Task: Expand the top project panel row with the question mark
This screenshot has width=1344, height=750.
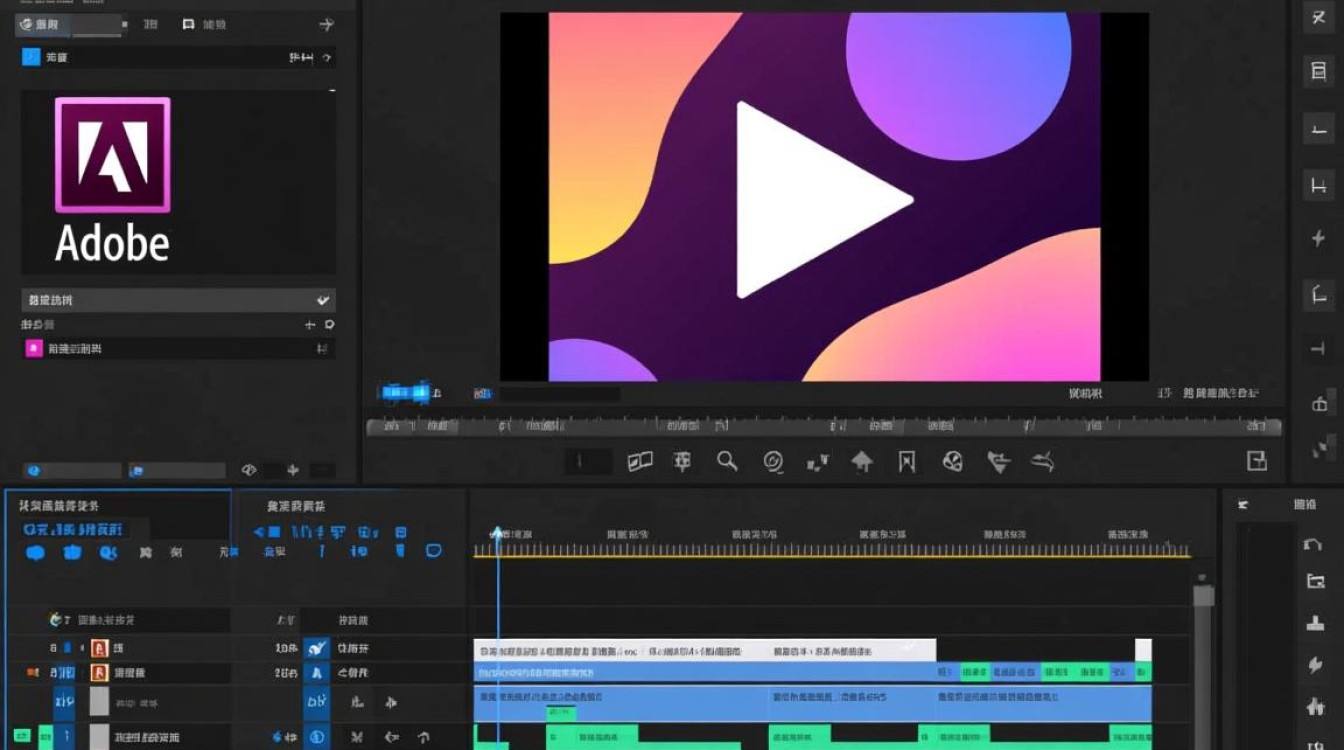Action: coord(327,58)
